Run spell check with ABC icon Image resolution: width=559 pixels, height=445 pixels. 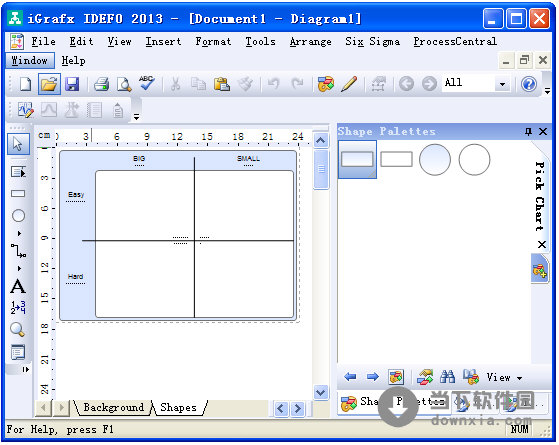point(147,84)
